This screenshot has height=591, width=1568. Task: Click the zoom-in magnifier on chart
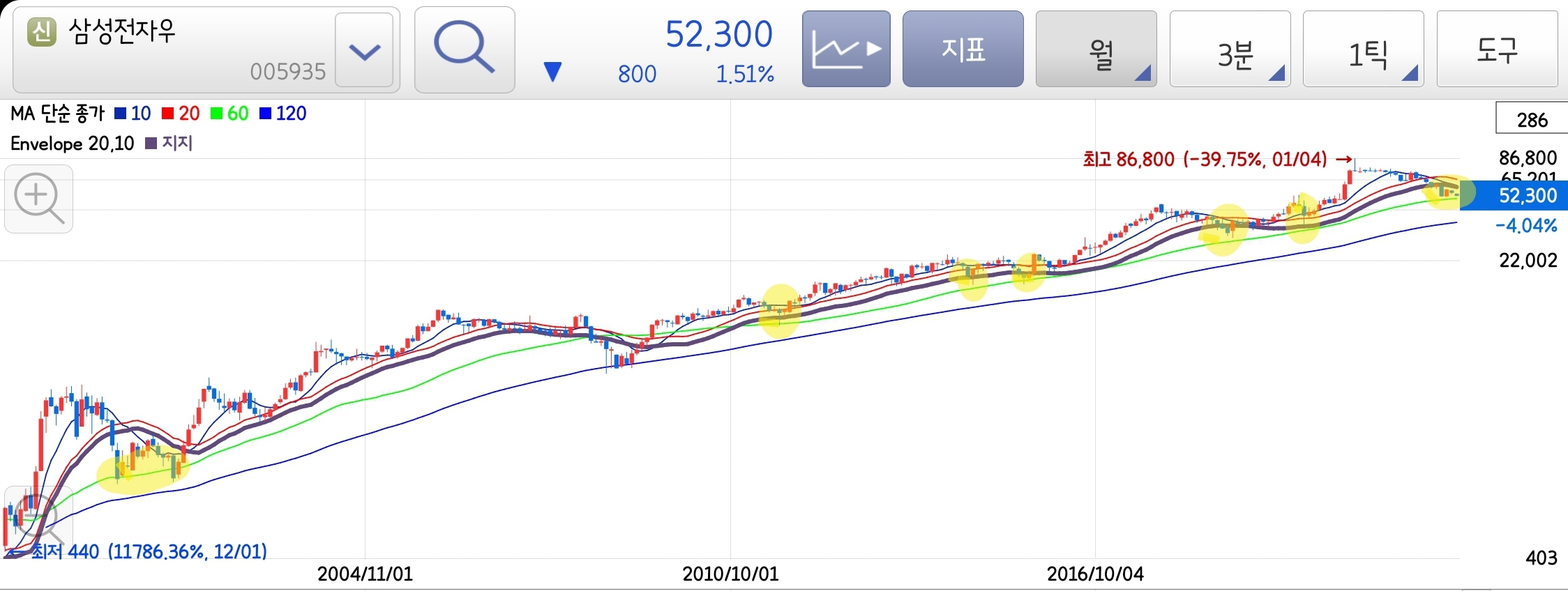(x=39, y=199)
